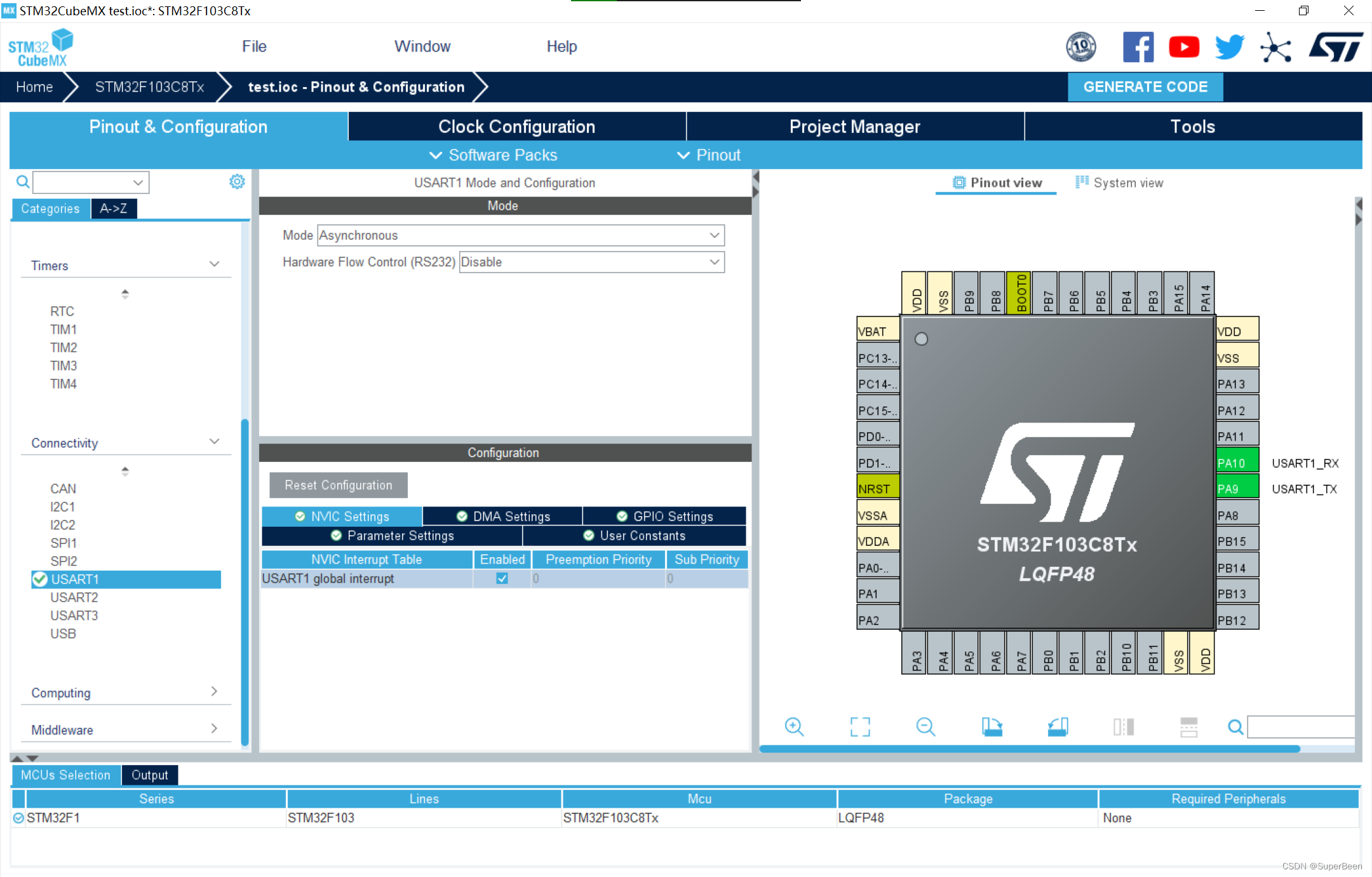Expand the Software Packs menu

[x=493, y=155]
